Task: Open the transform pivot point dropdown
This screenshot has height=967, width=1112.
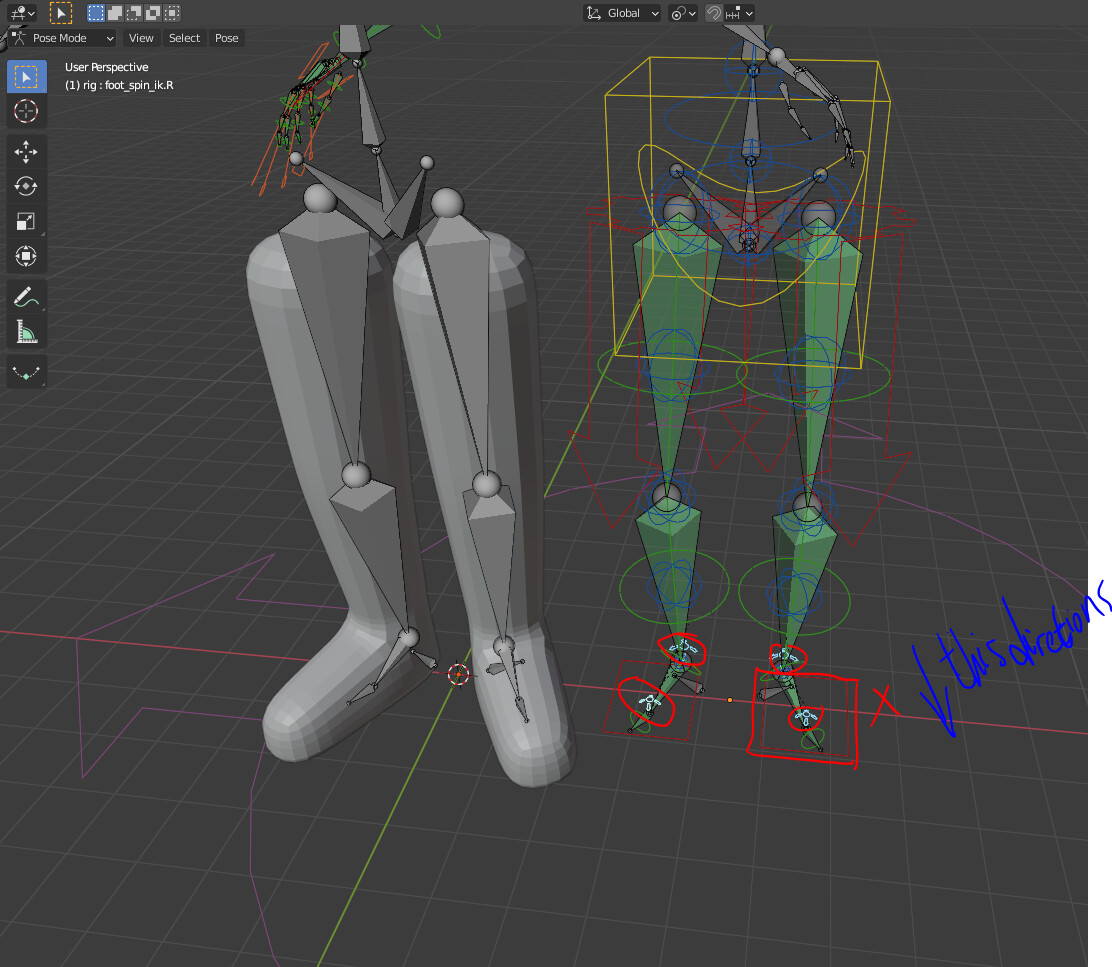Action: pyautogui.click(x=684, y=13)
